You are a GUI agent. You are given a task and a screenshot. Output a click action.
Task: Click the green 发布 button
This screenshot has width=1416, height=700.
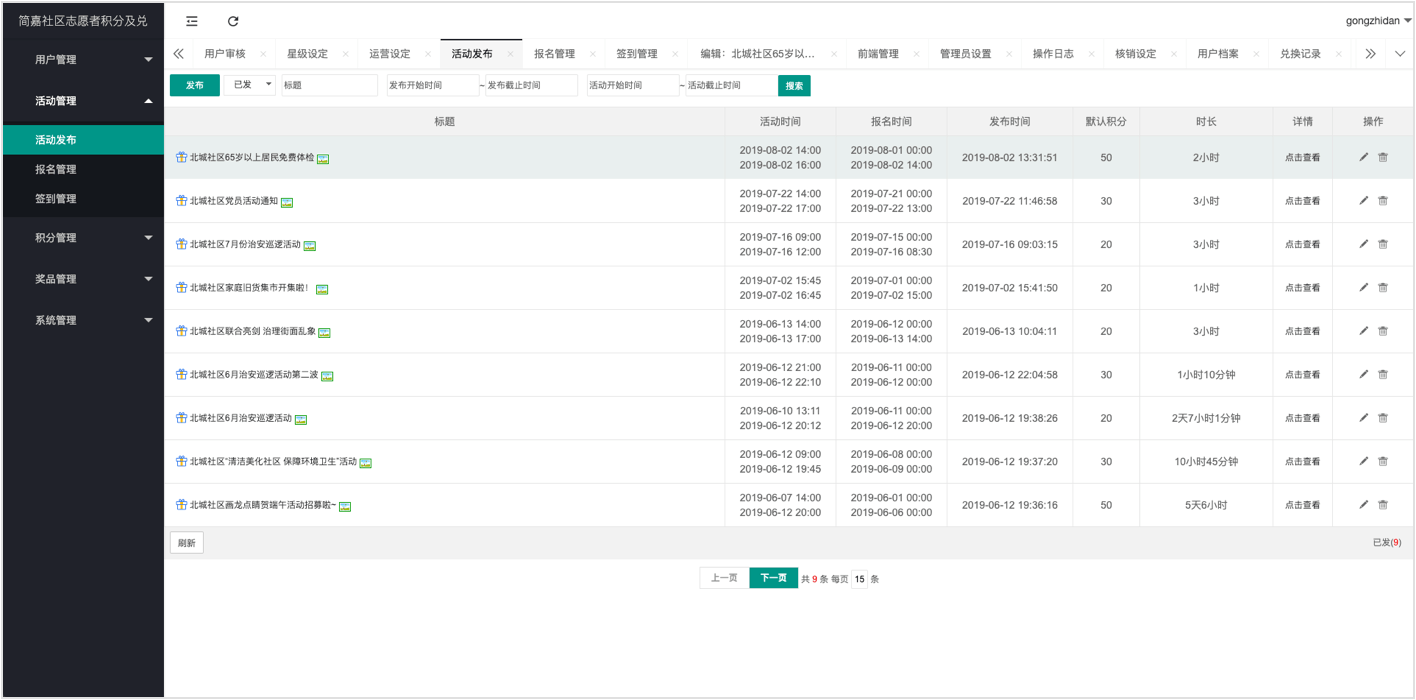coord(194,85)
